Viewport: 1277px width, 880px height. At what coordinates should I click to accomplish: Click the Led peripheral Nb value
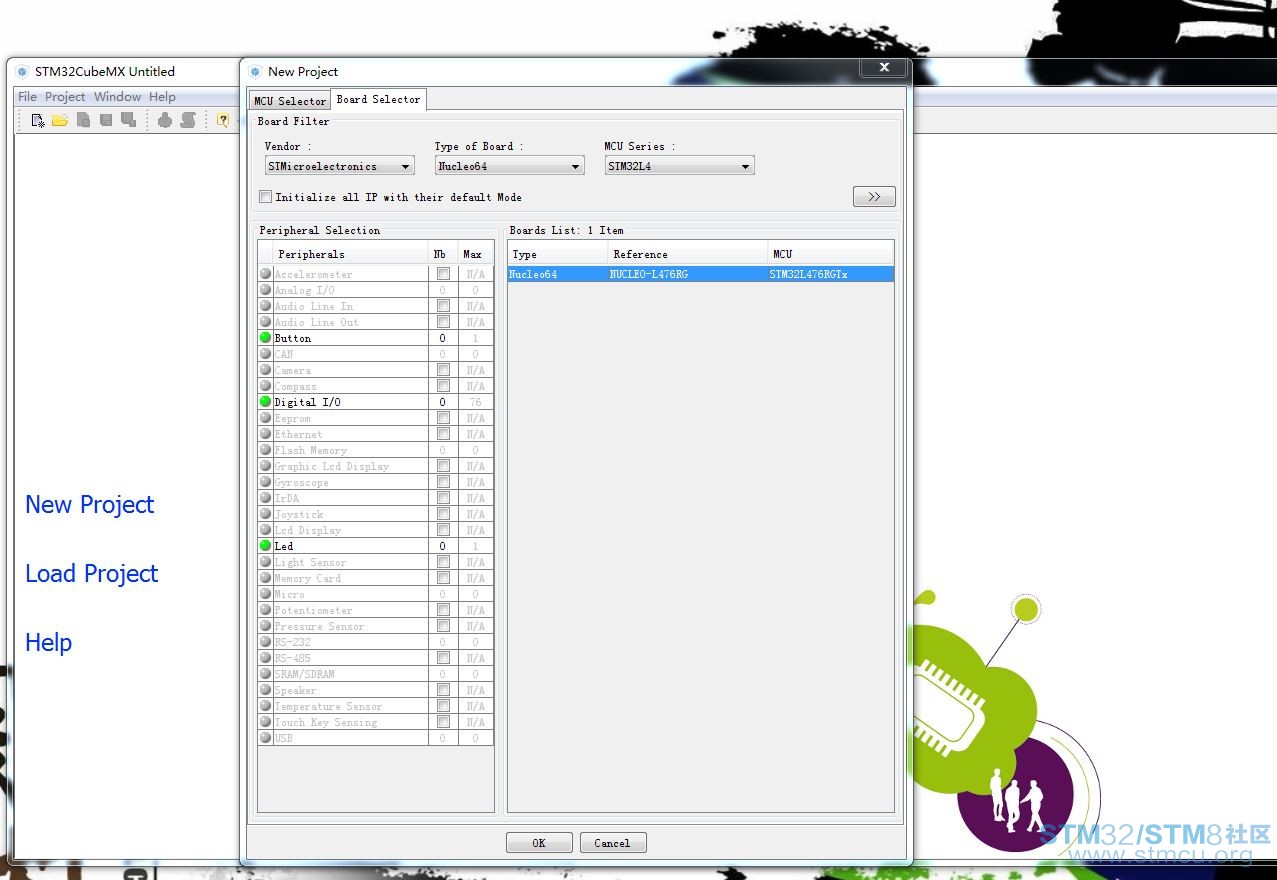coord(443,546)
